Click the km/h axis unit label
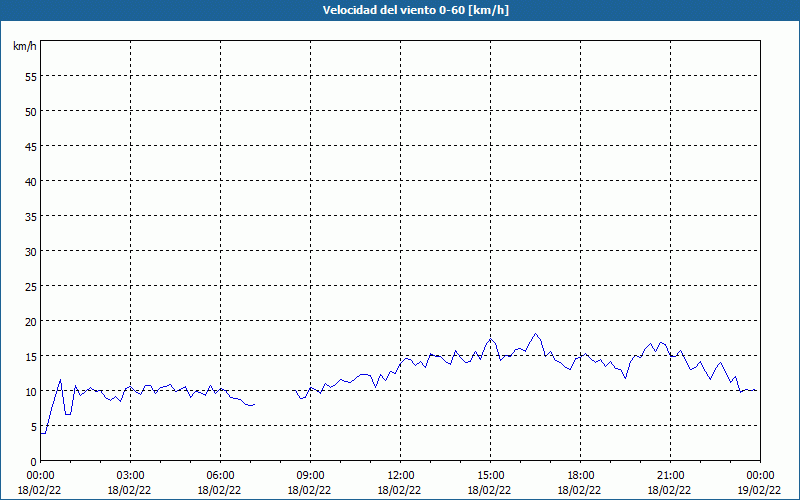Viewport: 800px width, 500px height. (x=25, y=46)
